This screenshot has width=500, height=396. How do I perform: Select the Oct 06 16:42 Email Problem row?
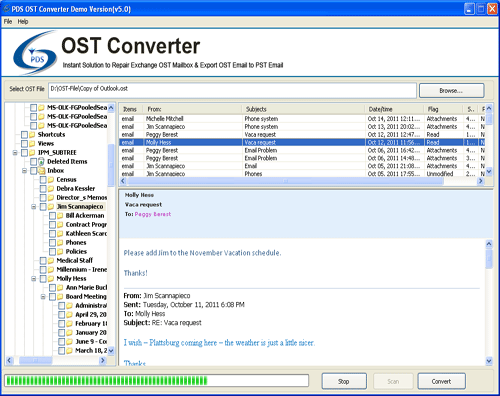pyautogui.click(x=302, y=150)
